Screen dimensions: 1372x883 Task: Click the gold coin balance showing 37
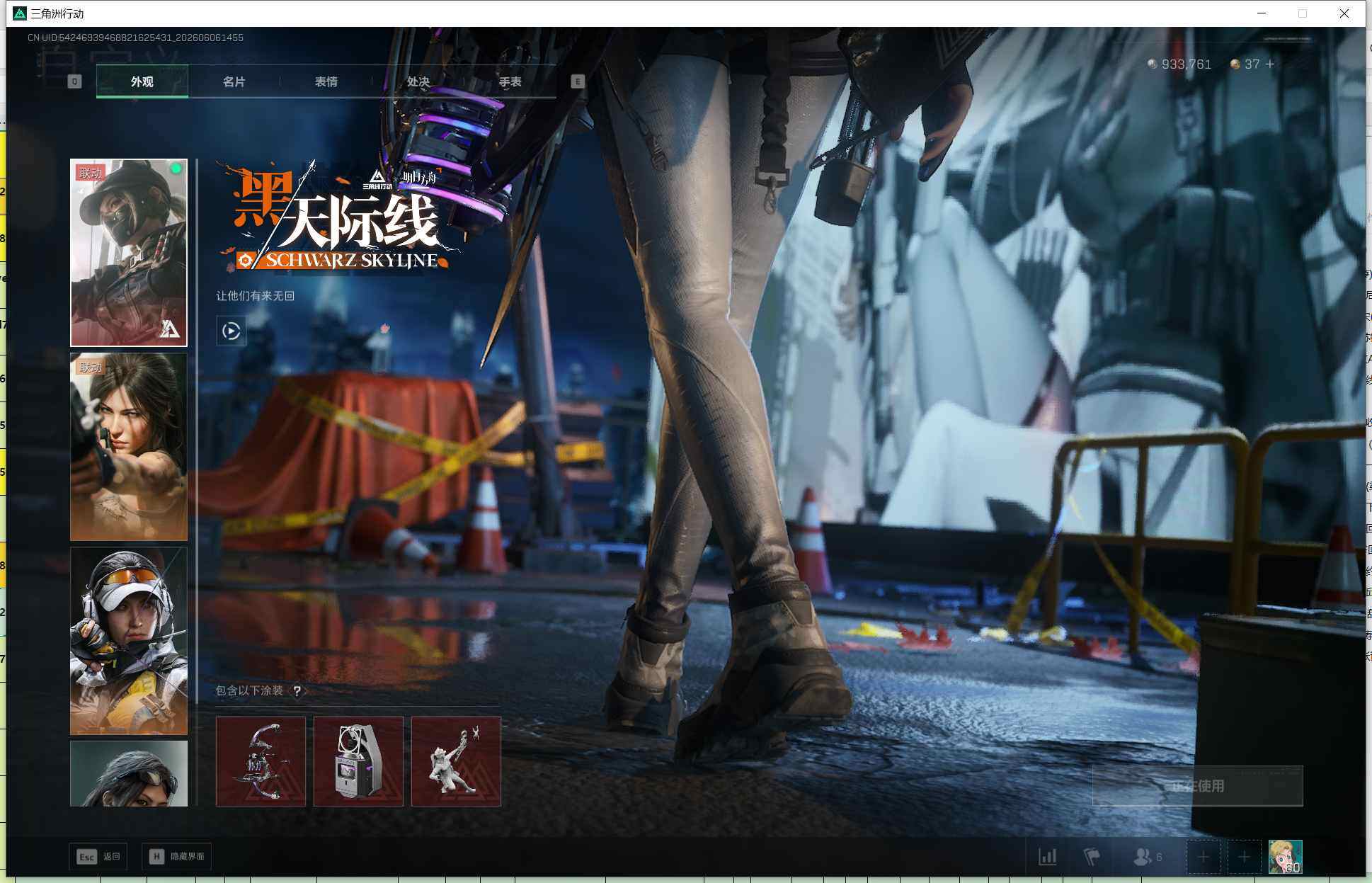click(1245, 64)
